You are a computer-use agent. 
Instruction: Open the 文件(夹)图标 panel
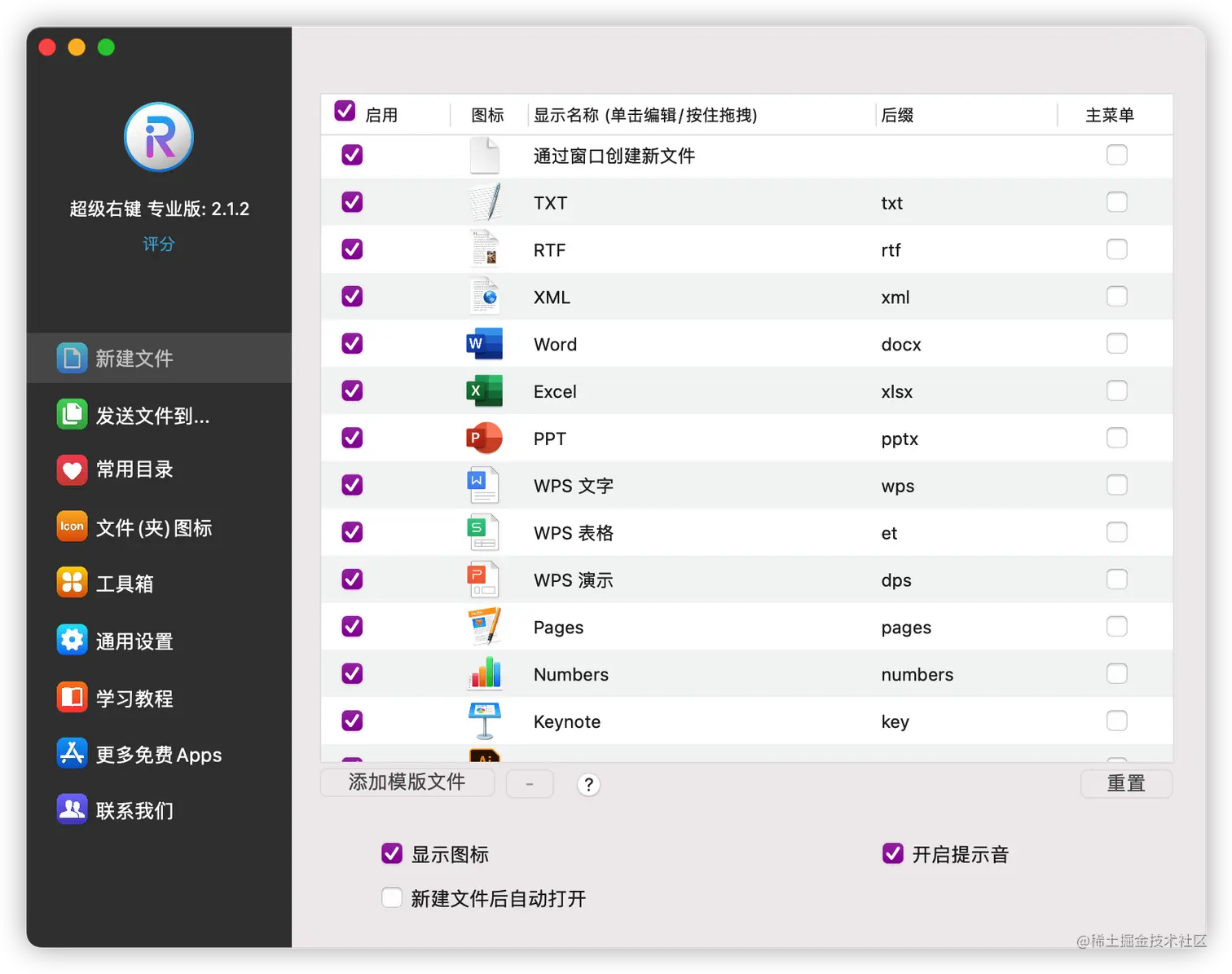[155, 527]
